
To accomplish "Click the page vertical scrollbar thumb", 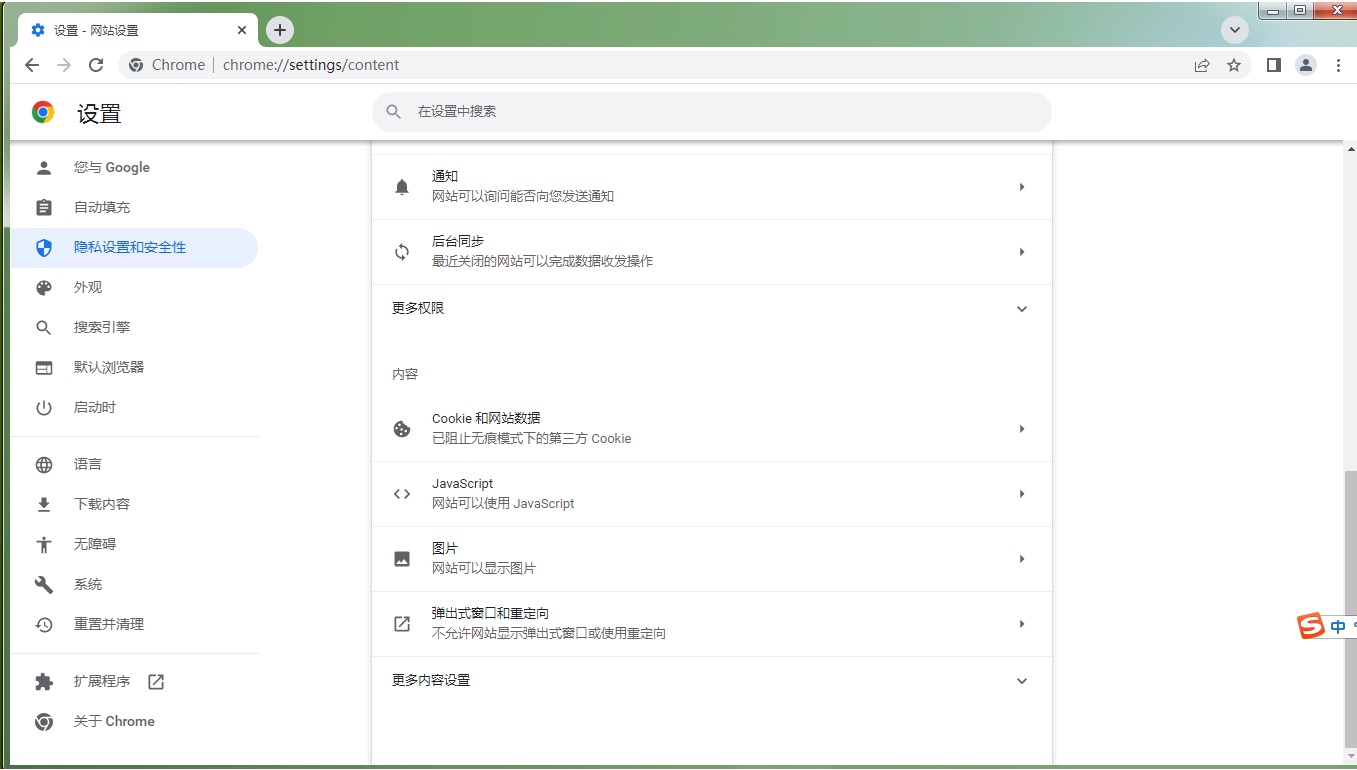I will [x=1350, y=610].
